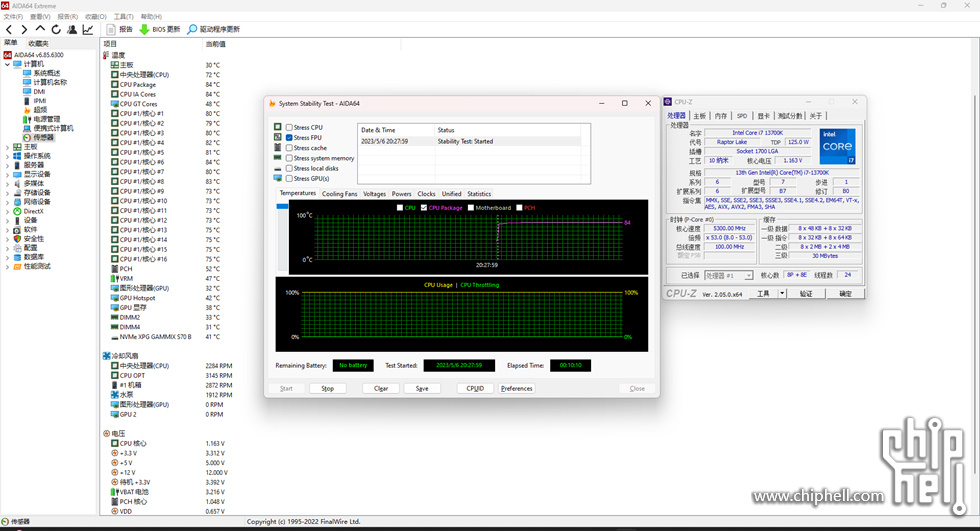The height and width of the screenshot is (531, 980).
Task: Click the 报告 report toolbar button
Action: click(119, 29)
